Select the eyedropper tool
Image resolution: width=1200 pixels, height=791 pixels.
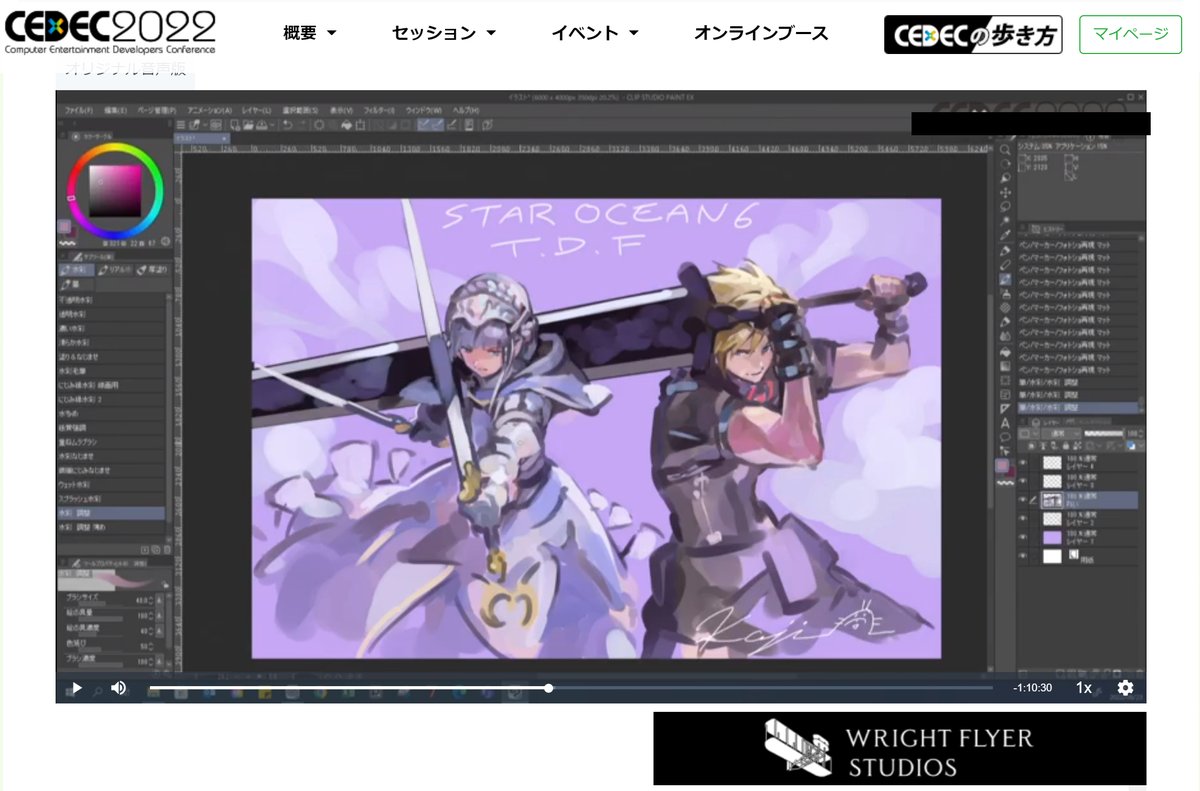tap(1005, 234)
